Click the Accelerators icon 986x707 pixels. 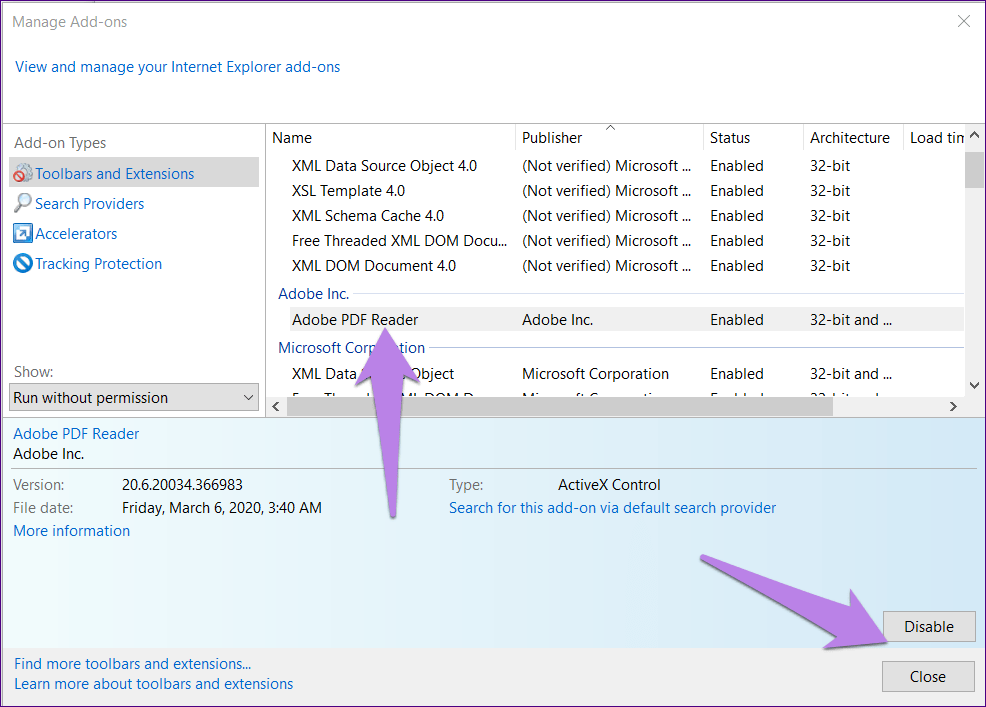22,234
